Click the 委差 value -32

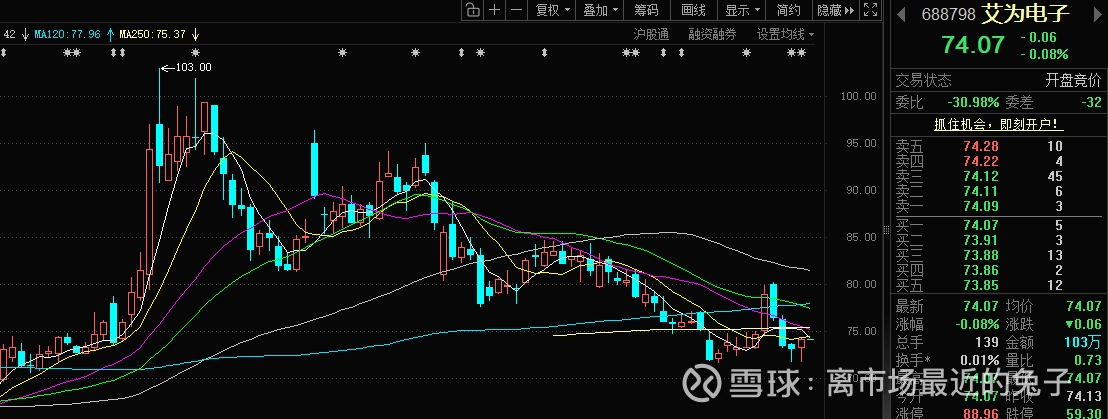click(x=1091, y=102)
